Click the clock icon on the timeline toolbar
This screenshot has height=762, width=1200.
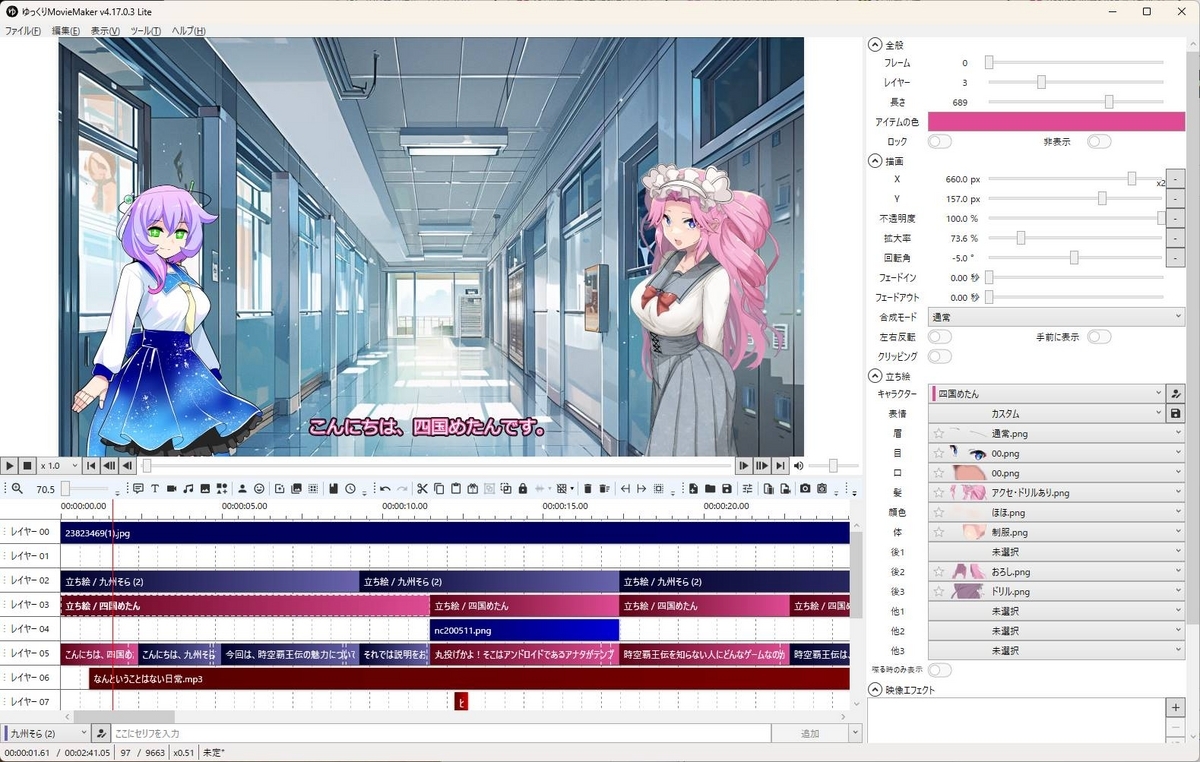[x=350, y=489]
